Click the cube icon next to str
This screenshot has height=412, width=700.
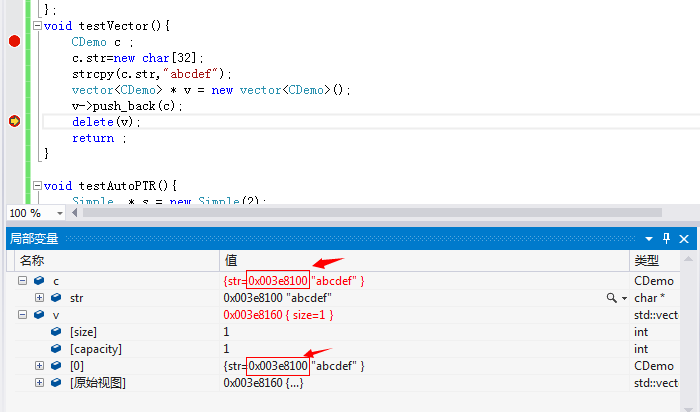[56, 297]
